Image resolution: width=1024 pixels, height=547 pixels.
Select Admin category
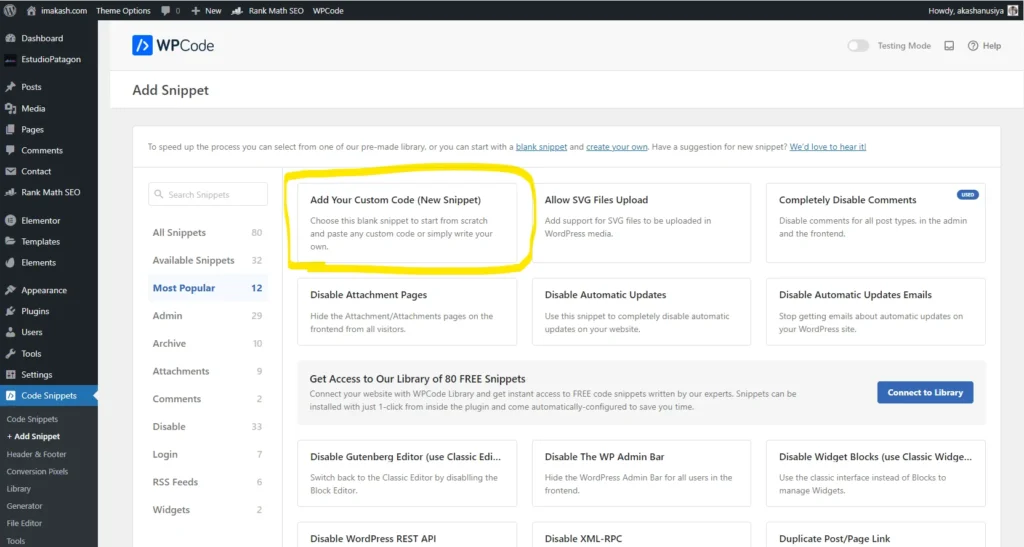coord(207,315)
